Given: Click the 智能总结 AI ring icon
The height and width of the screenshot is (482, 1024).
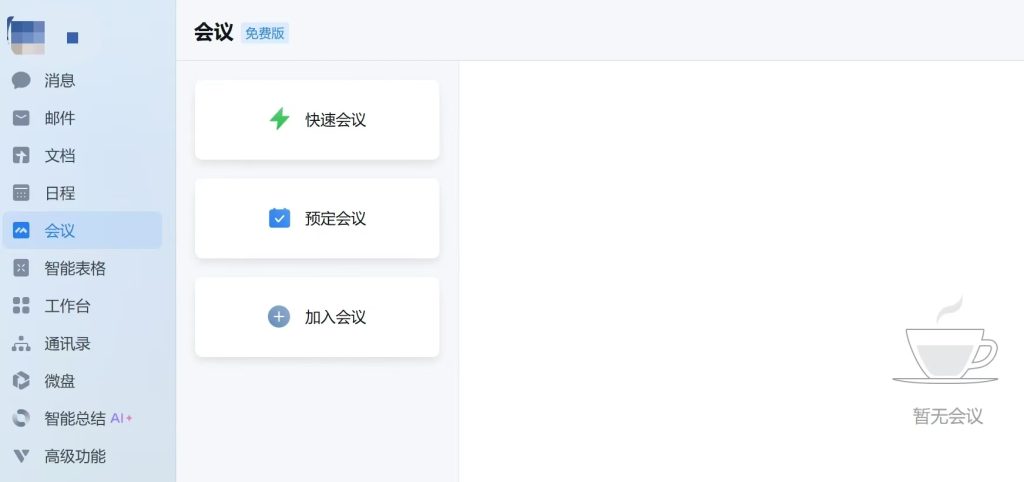Looking at the screenshot, I should point(21,419).
